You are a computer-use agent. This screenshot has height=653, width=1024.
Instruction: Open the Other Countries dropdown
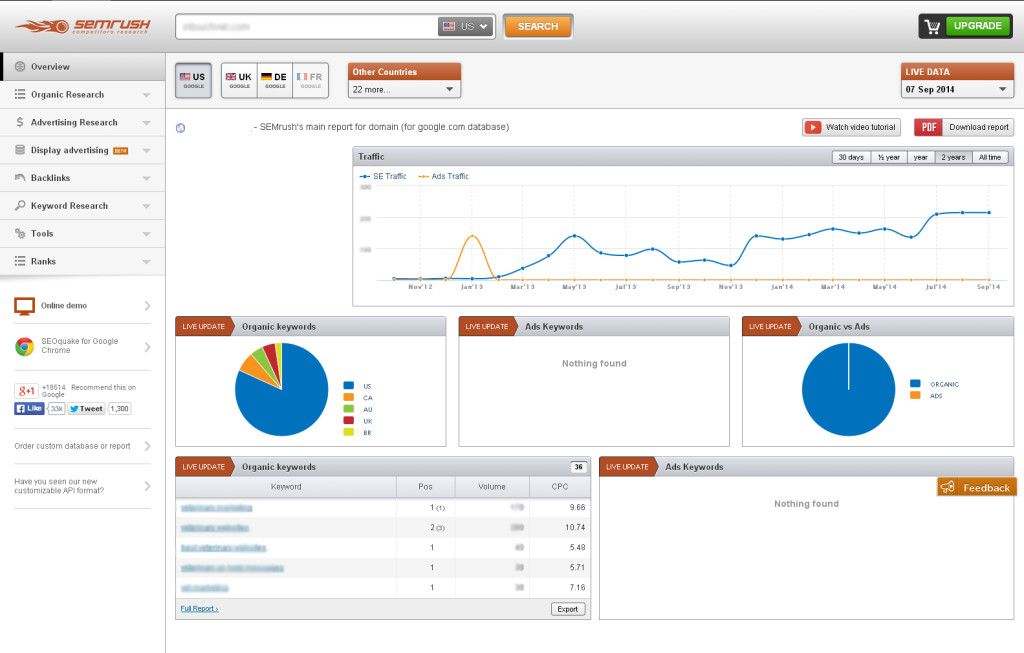[x=404, y=89]
